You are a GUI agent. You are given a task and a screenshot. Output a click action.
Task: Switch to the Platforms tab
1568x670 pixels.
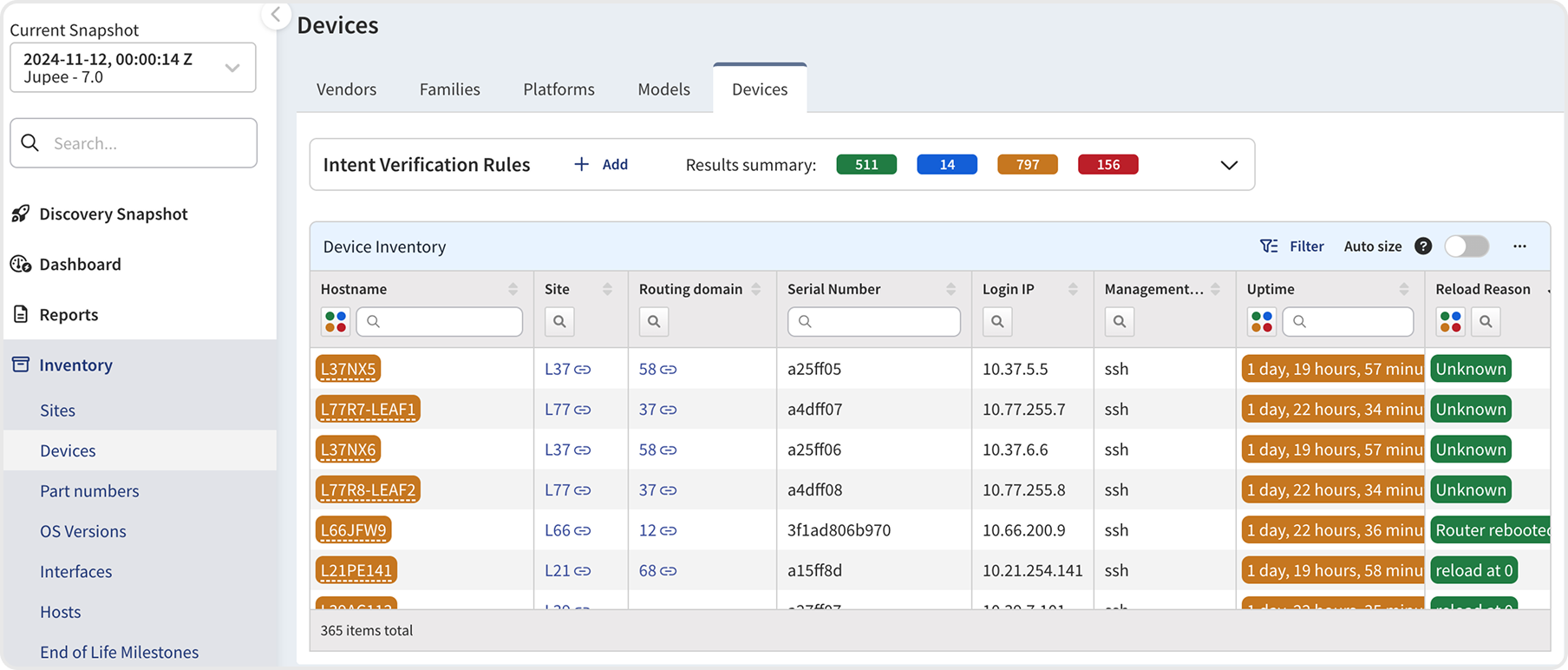tap(559, 89)
